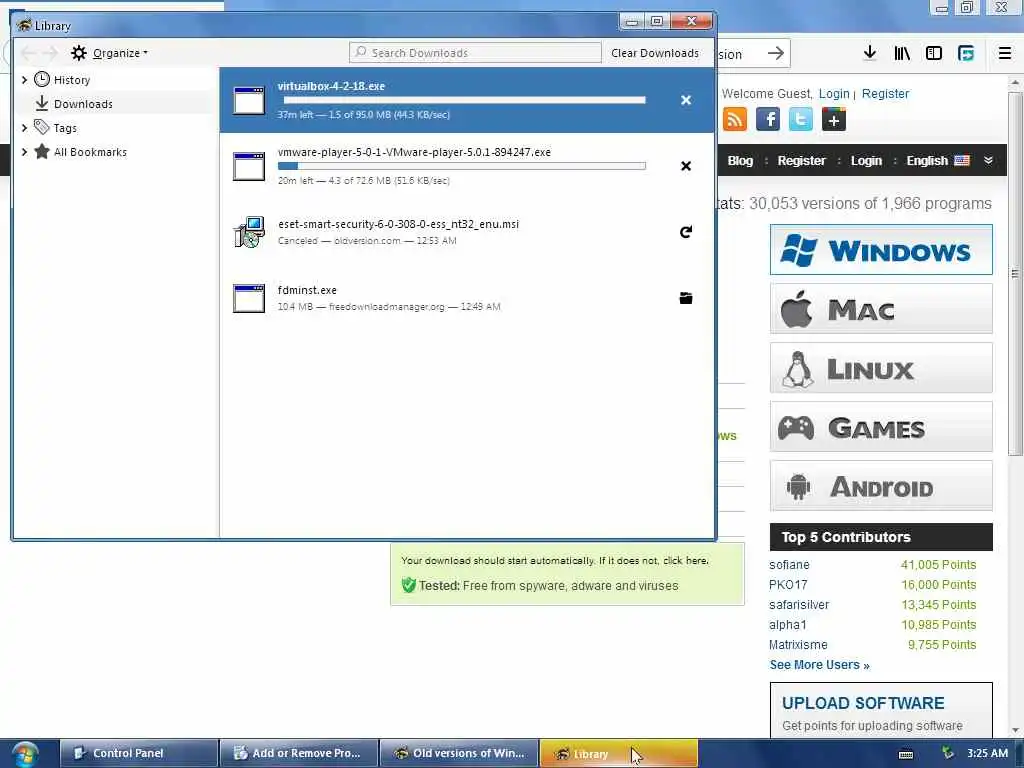This screenshot has width=1024, height=768.
Task: Expand the Tags tree node
Action: [24, 128]
